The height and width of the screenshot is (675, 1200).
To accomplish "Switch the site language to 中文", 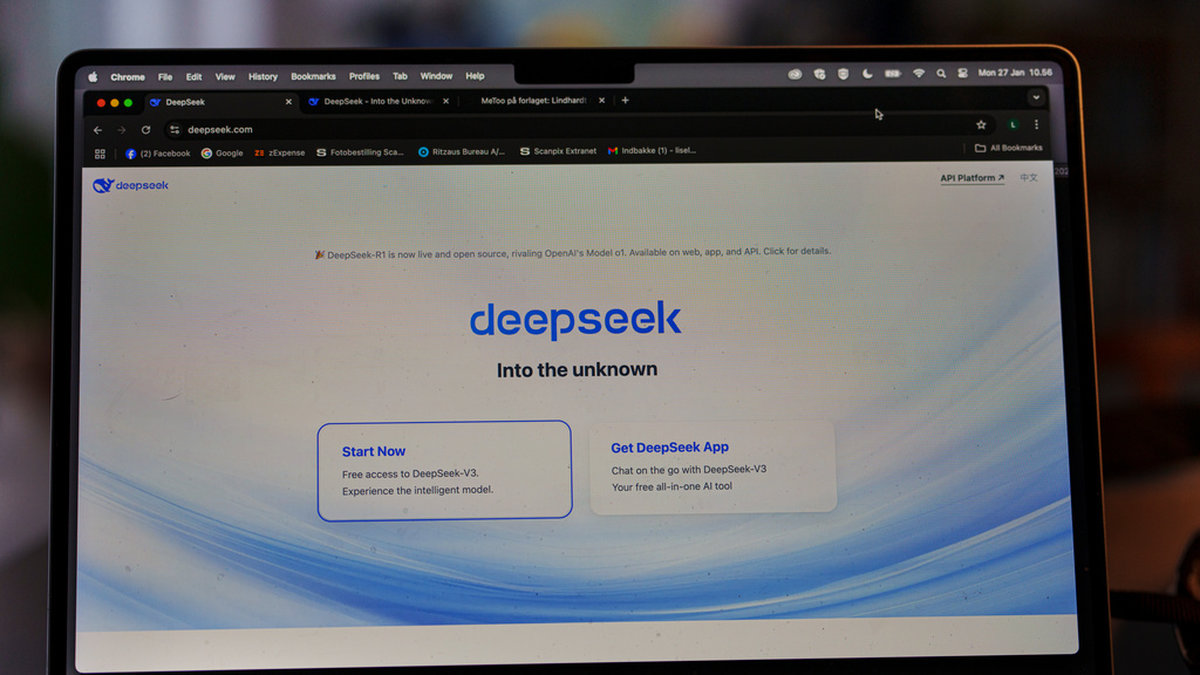I will tap(1029, 177).
